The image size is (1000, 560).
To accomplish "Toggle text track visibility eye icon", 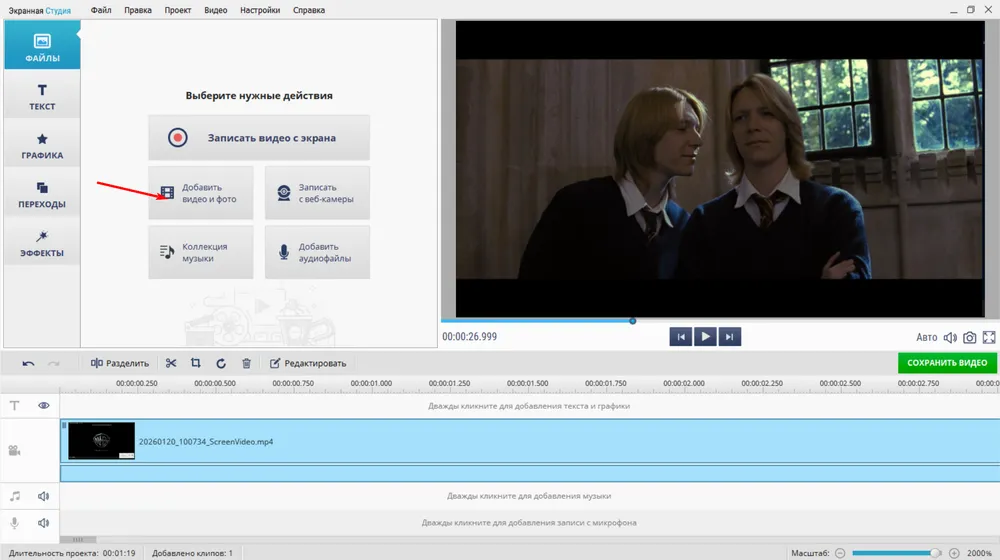I will pos(43,405).
